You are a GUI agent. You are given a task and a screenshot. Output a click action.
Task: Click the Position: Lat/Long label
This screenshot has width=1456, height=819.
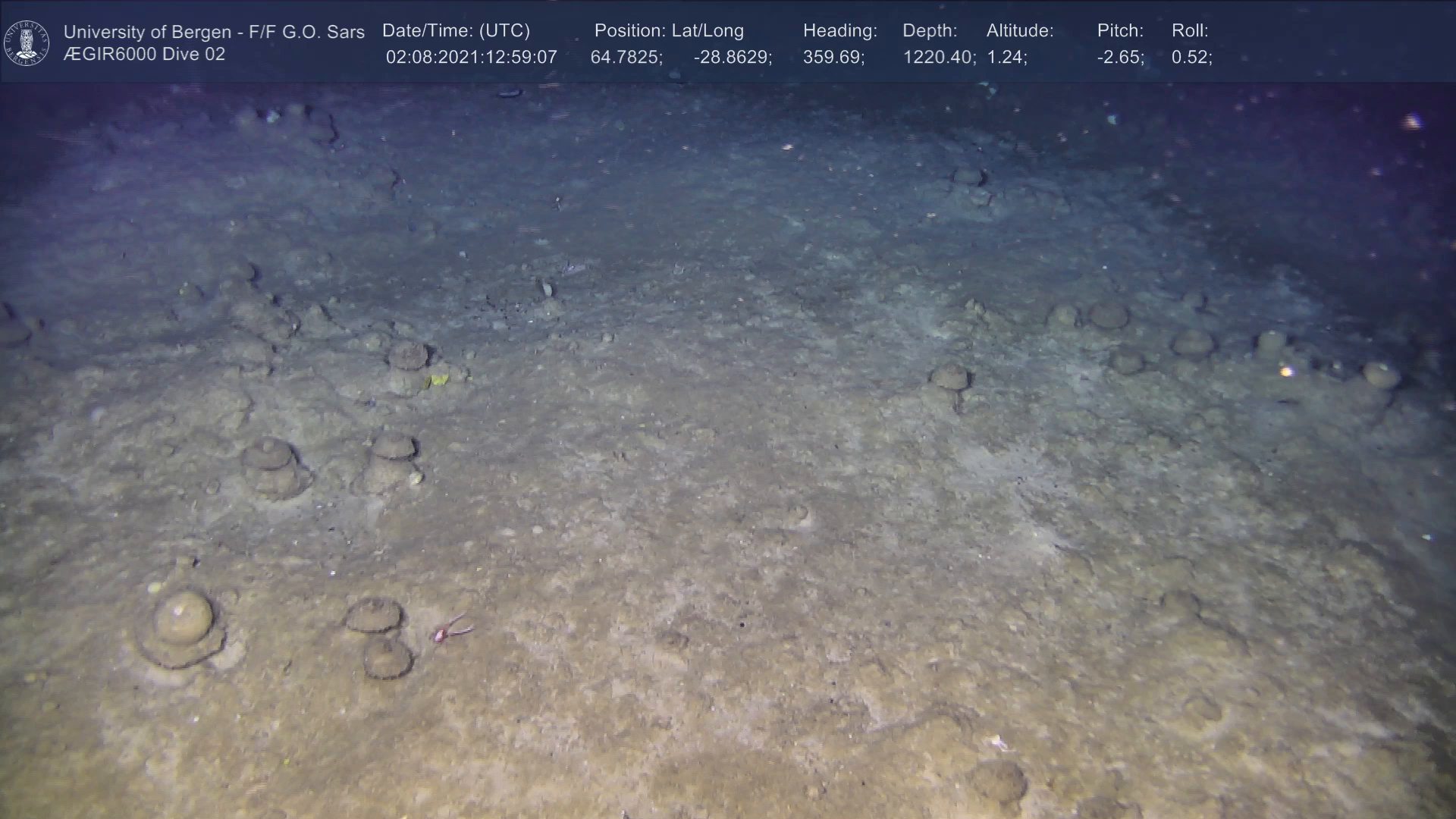(x=669, y=31)
